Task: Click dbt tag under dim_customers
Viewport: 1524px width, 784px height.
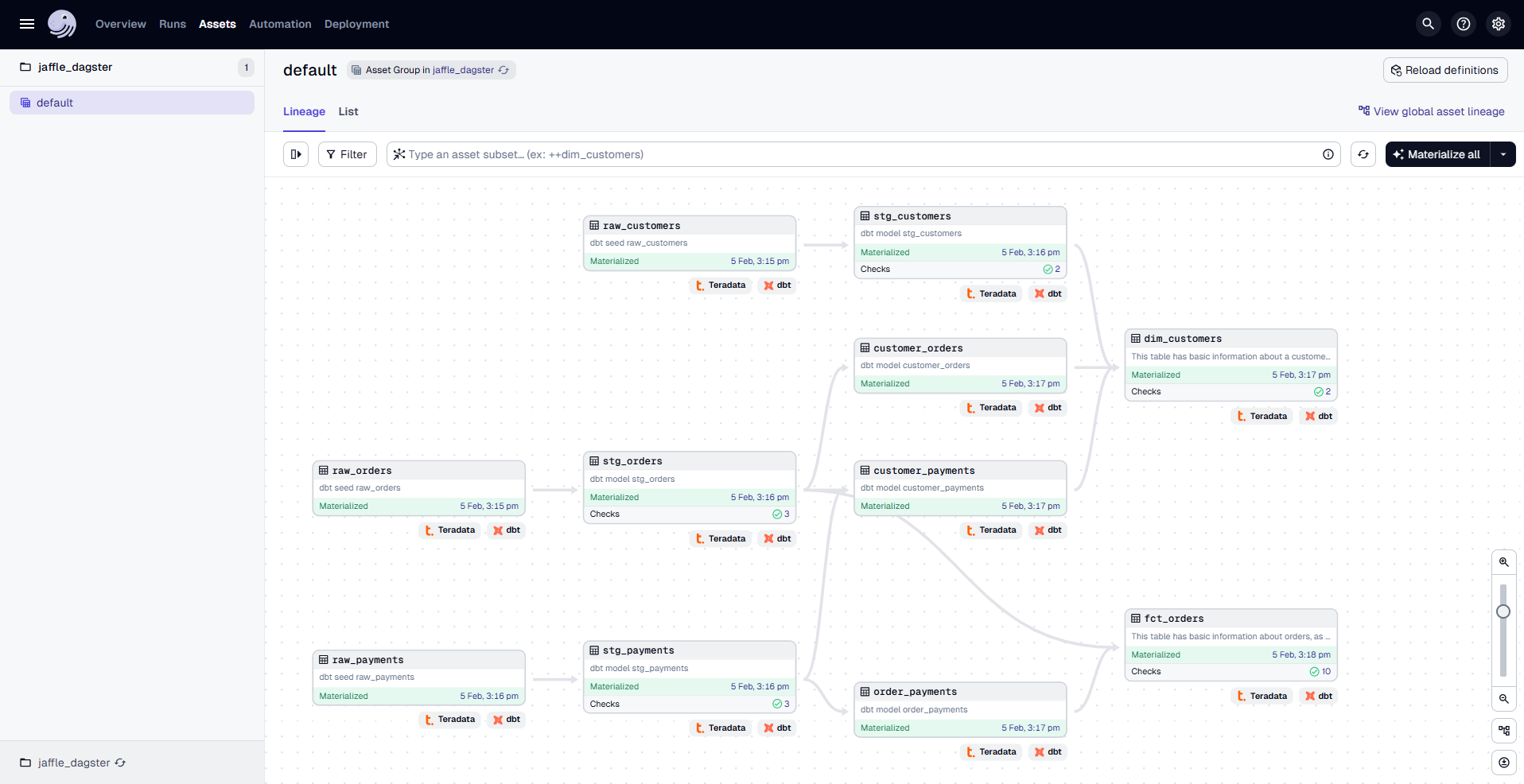Action: click(x=1319, y=417)
